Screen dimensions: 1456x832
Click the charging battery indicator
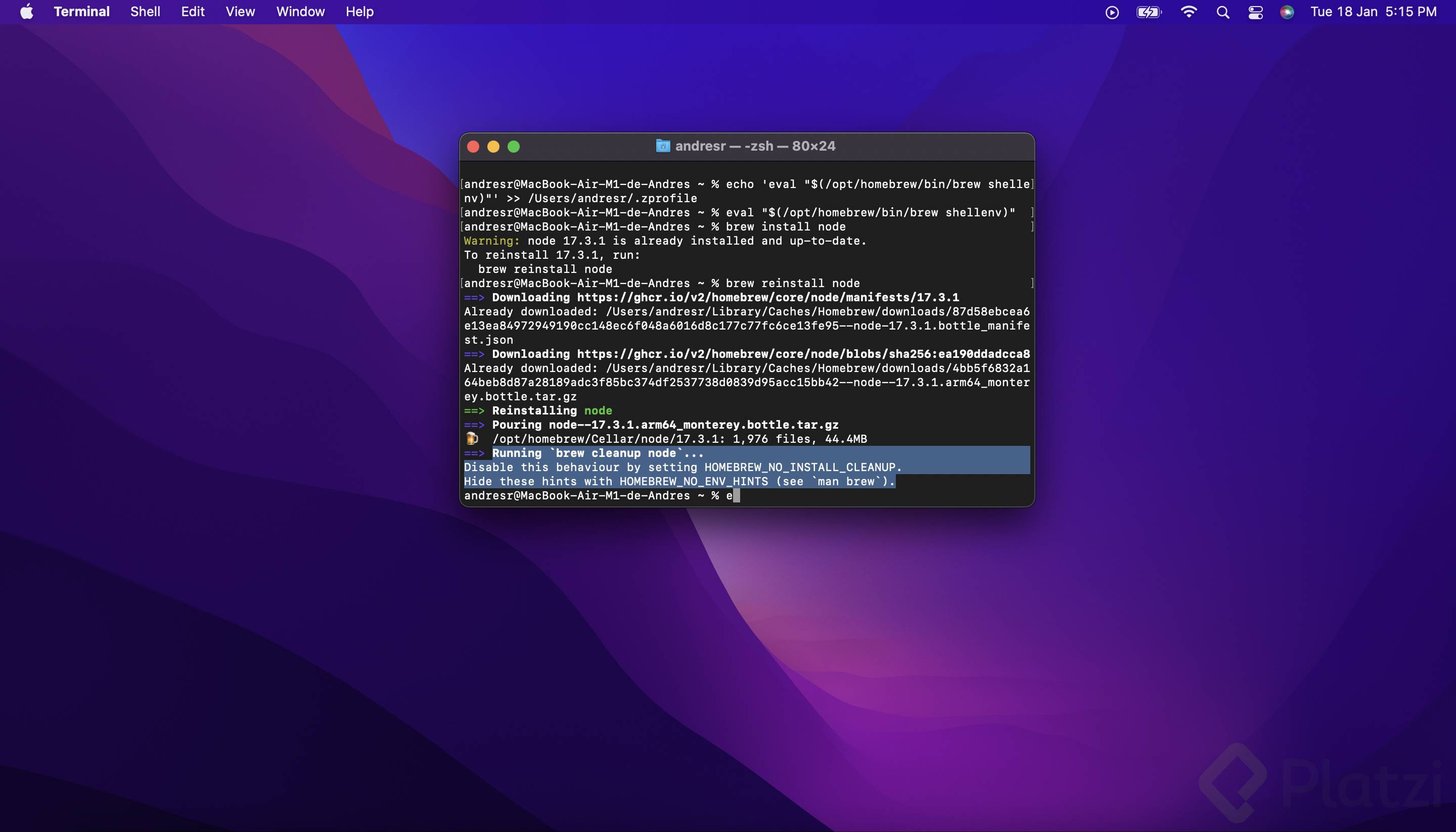(x=1149, y=12)
